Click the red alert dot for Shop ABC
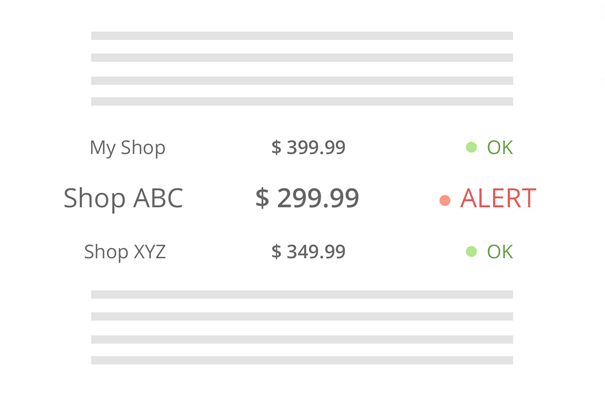The height and width of the screenshot is (405, 605). tap(445, 200)
